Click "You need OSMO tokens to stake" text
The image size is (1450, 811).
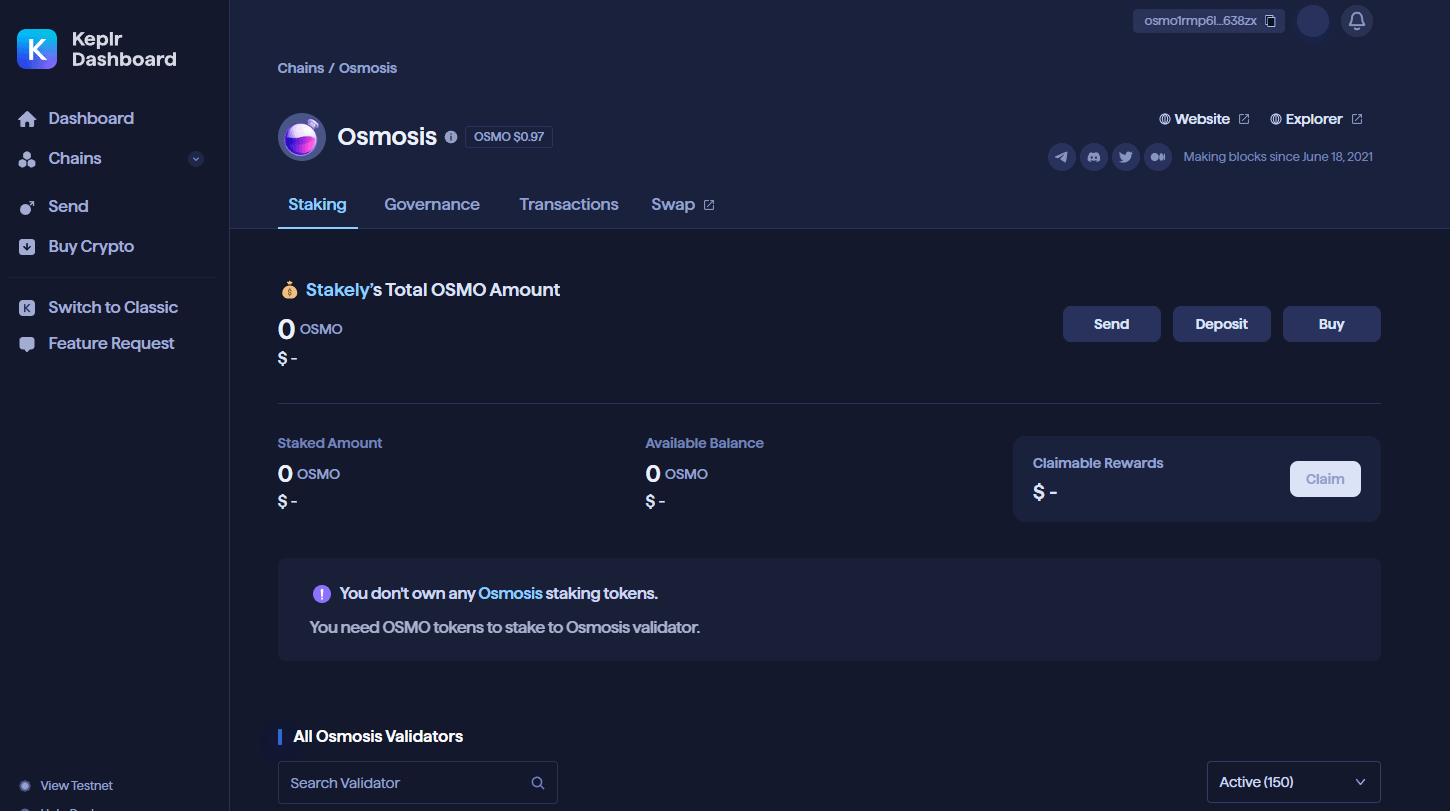point(505,628)
